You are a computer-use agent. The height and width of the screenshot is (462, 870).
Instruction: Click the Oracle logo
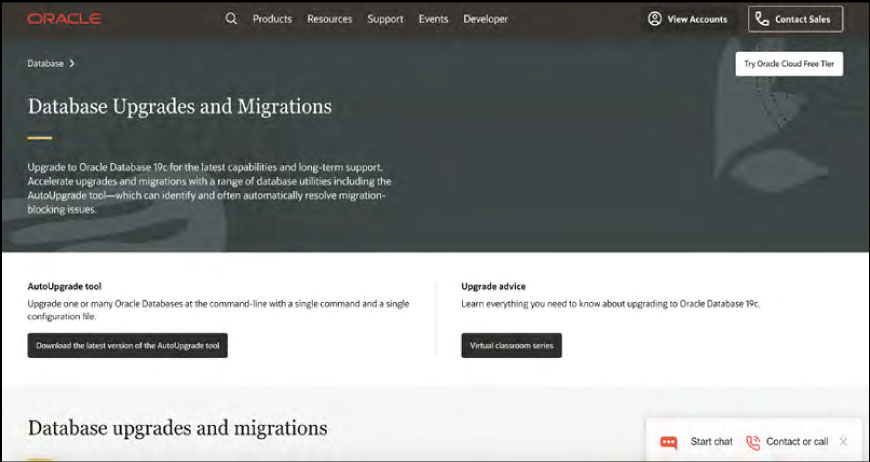[x=64, y=19]
